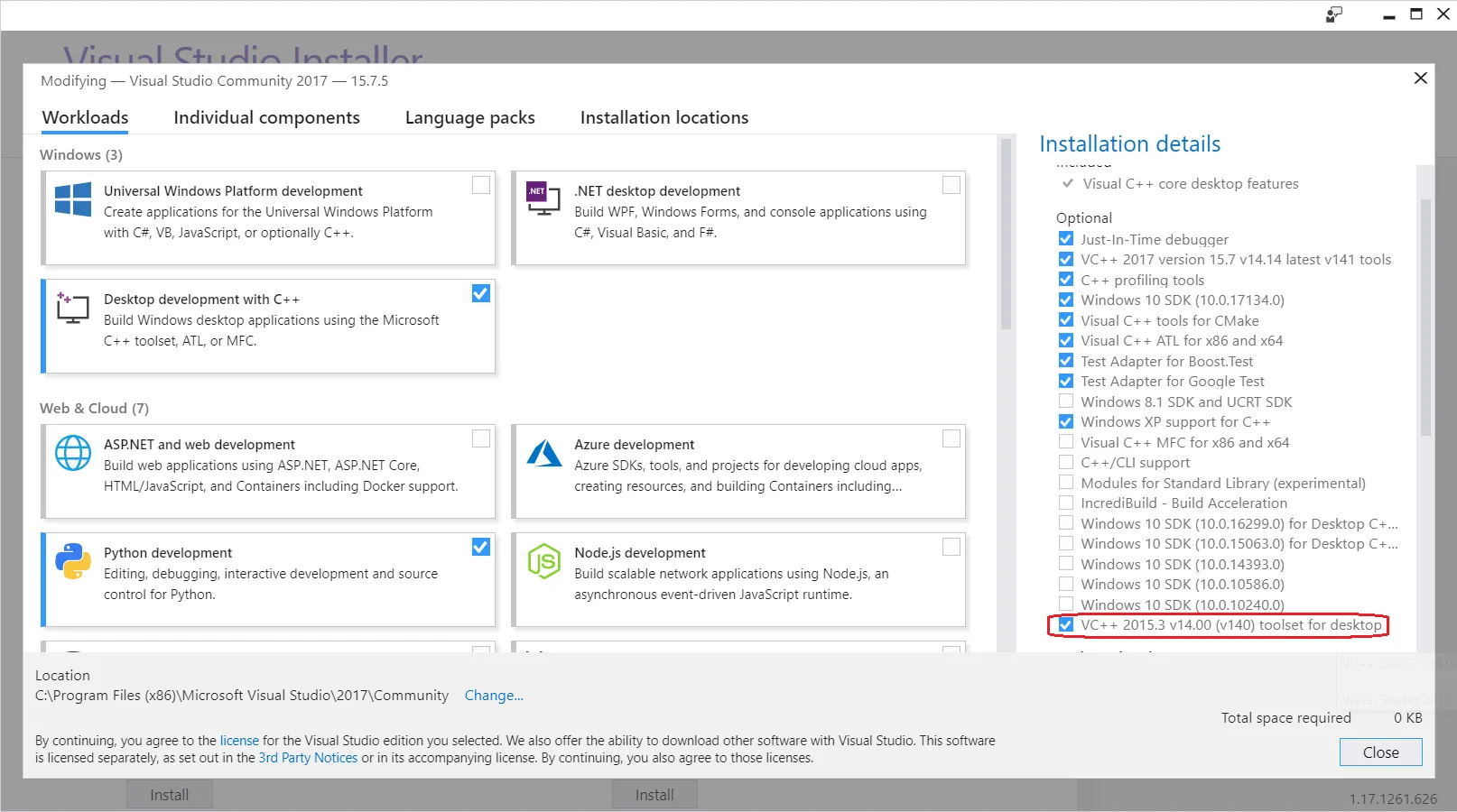1457x812 pixels.
Task: Click the Visual C++ core desktop features item
Action: (1191, 184)
